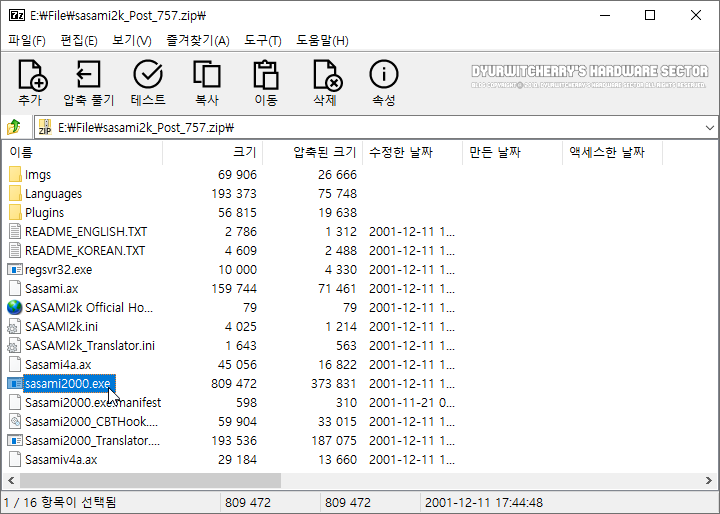
Task: Click the README_ENGLISH.TXT file icon
Action: (x=15, y=232)
